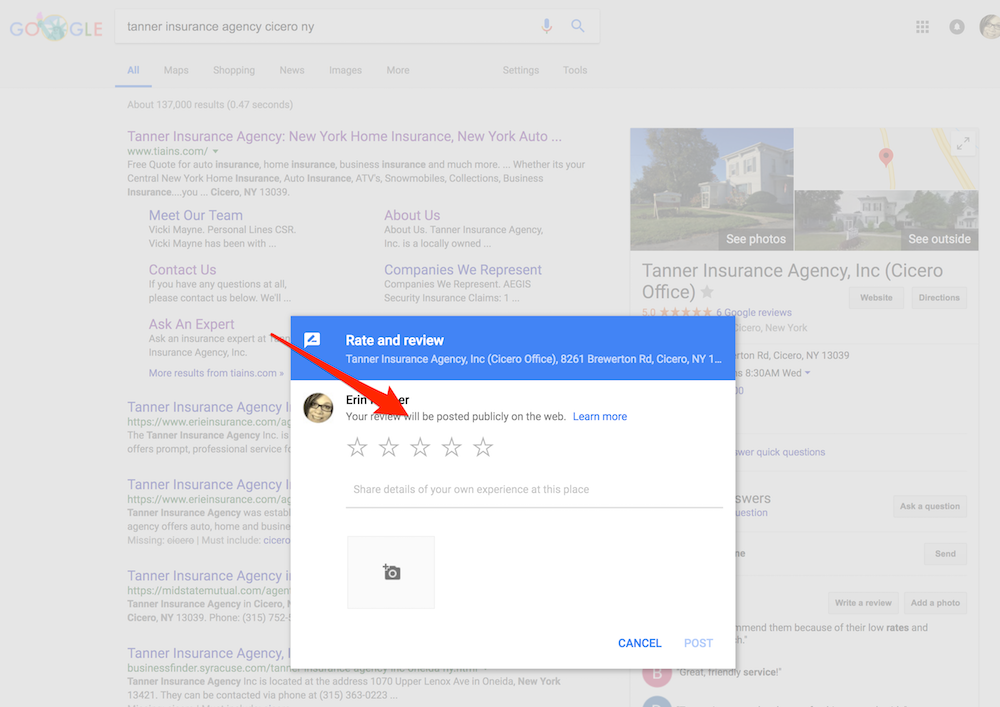Click the save star beside the business name
Image resolution: width=1000 pixels, height=707 pixels.
pyautogui.click(x=707, y=292)
